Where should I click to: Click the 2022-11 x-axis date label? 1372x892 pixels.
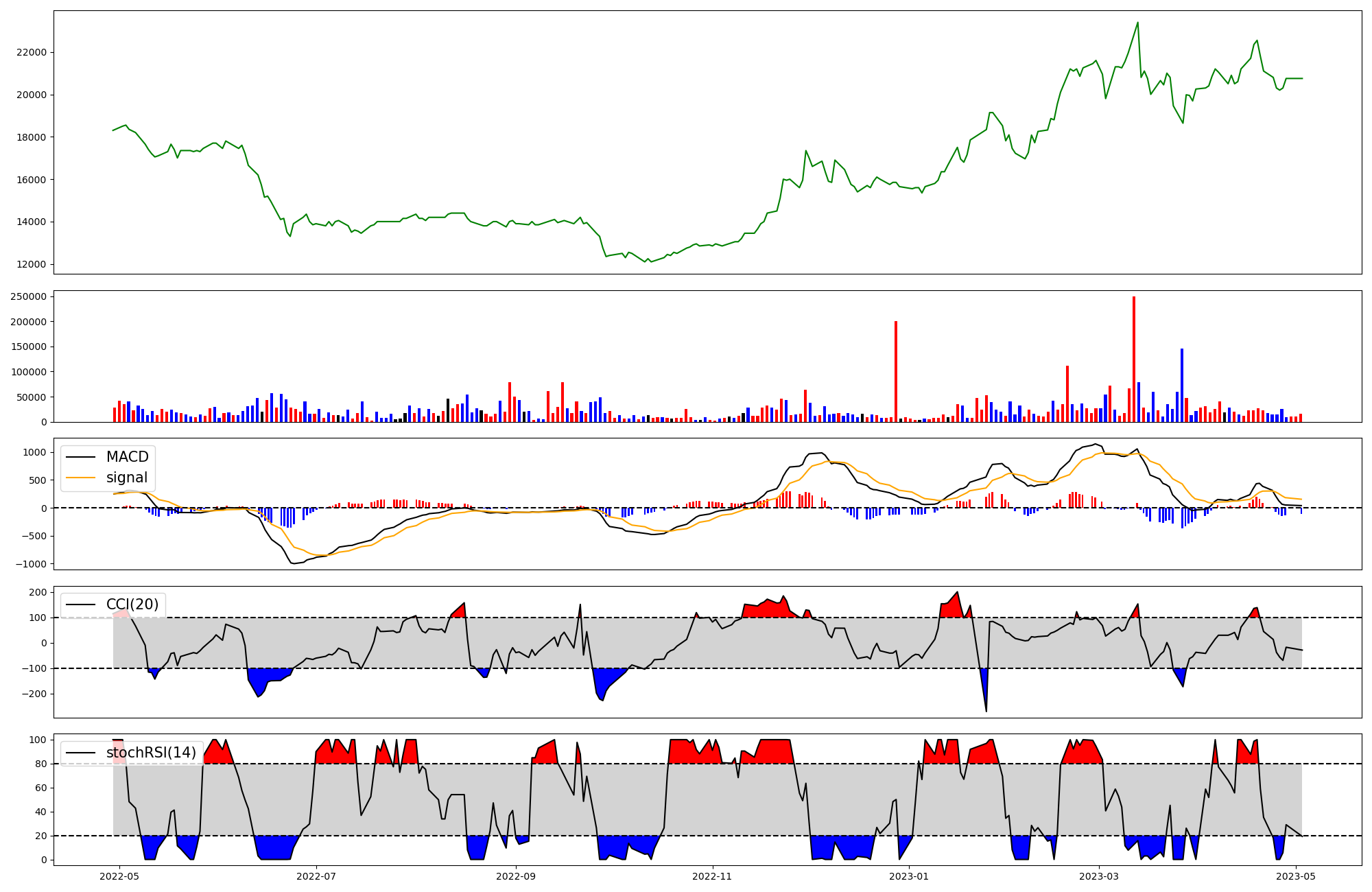coord(713,876)
